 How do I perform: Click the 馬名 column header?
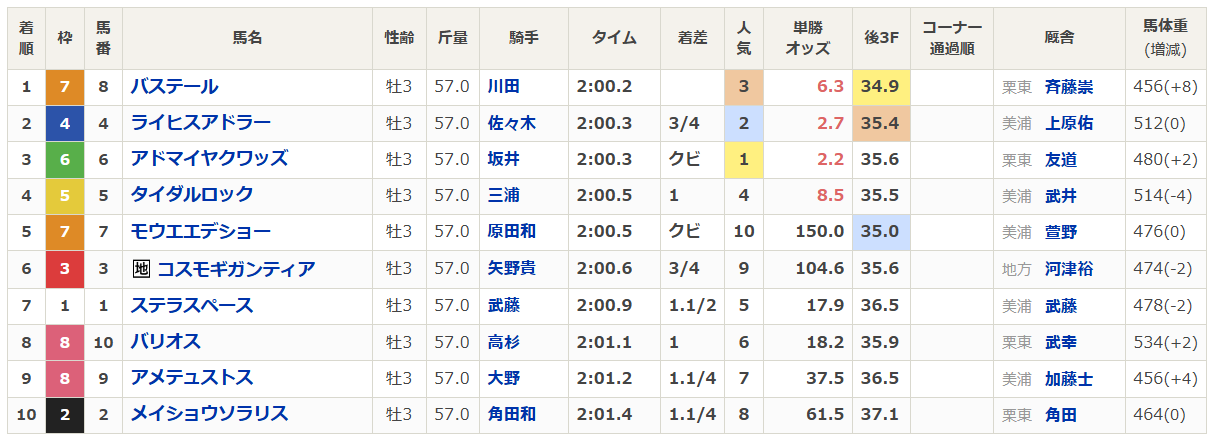pos(247,37)
